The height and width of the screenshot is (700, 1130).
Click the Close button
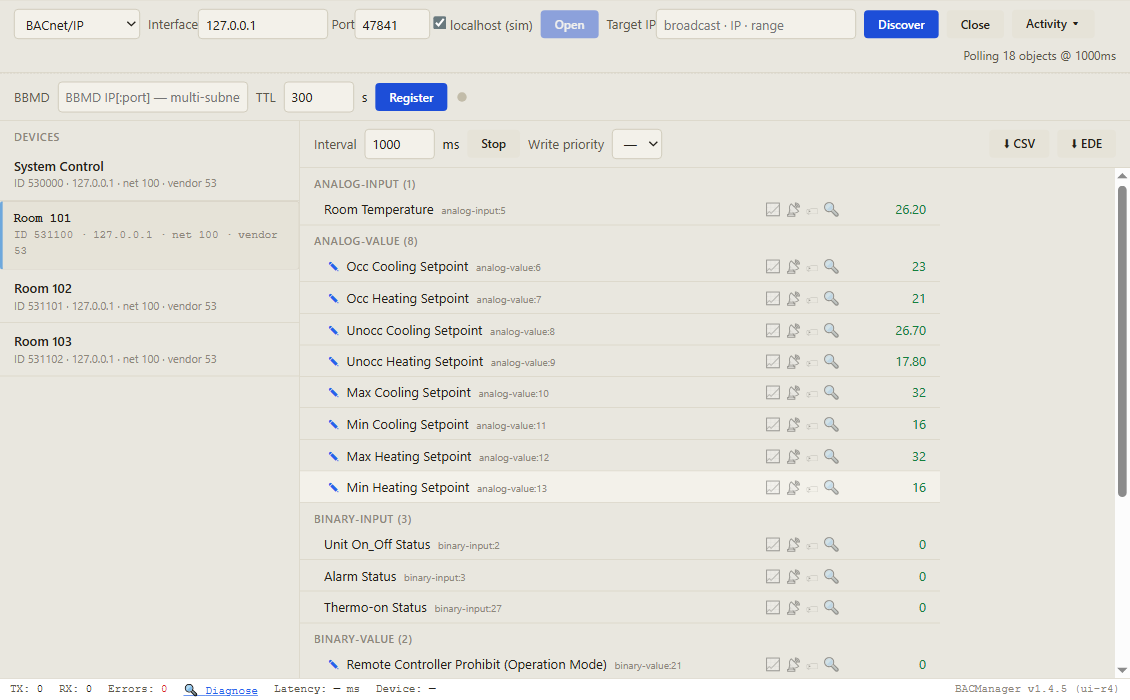pyautogui.click(x=975, y=25)
